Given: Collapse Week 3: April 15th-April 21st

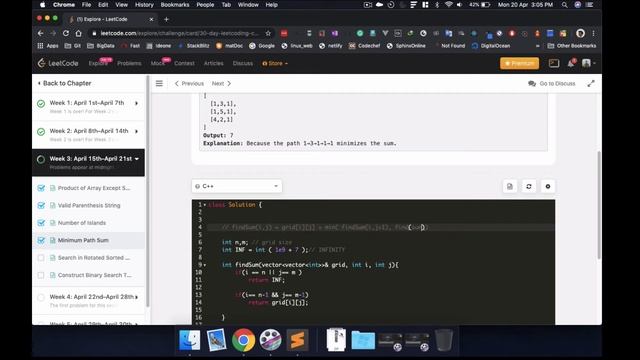Looking at the screenshot, I should point(137,159).
